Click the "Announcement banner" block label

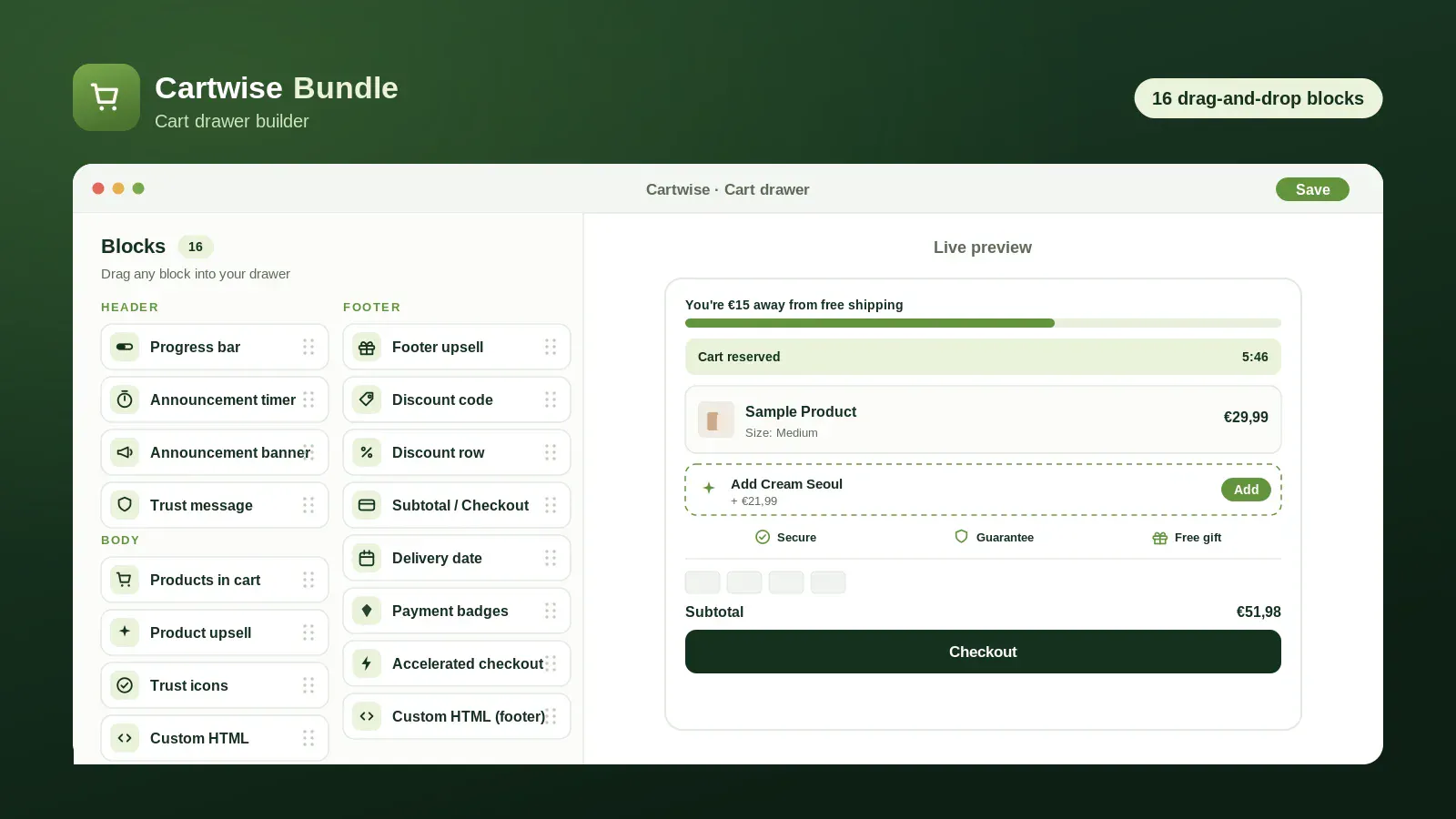[x=230, y=452]
